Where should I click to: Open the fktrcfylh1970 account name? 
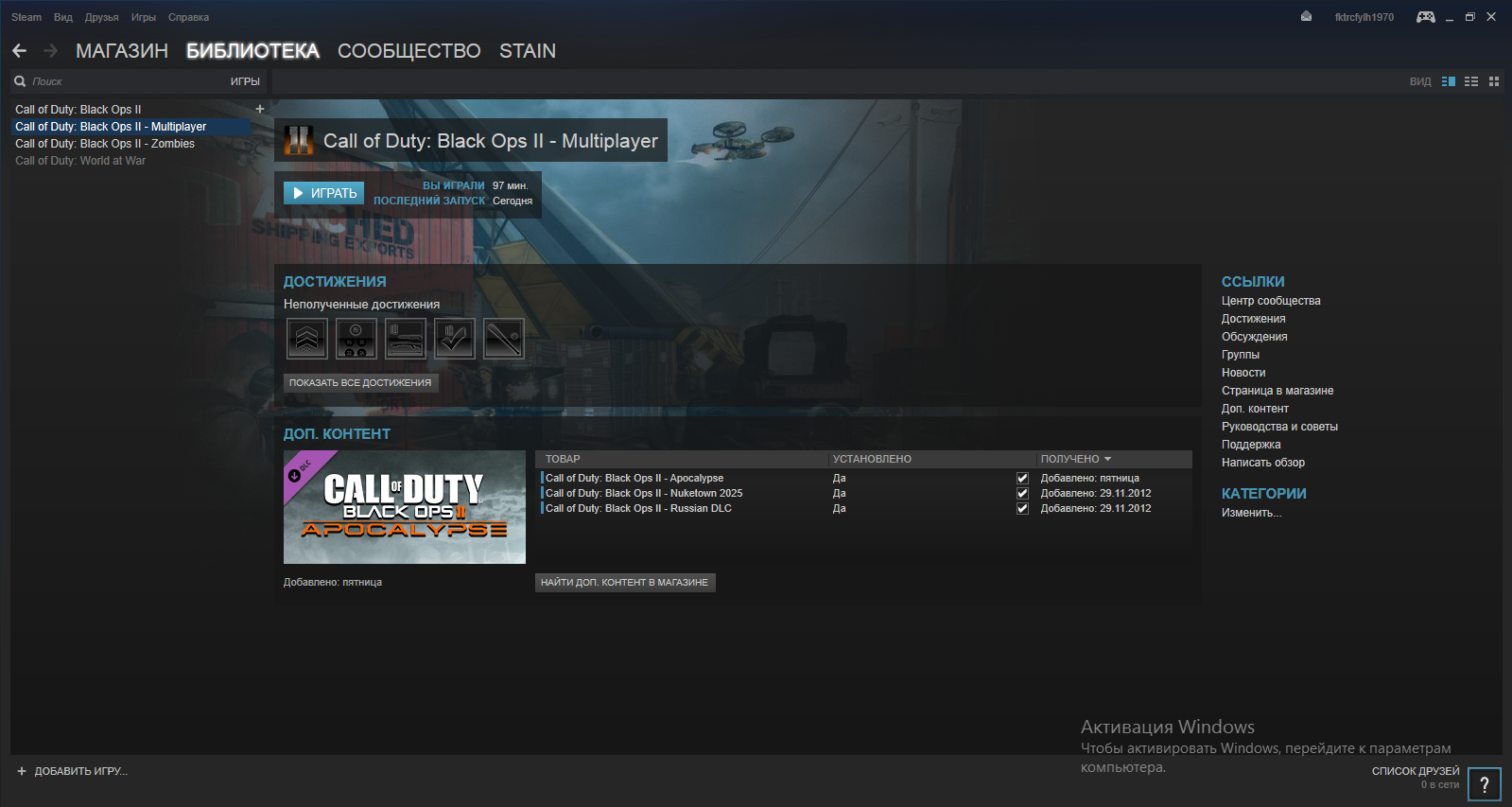coord(1364,17)
